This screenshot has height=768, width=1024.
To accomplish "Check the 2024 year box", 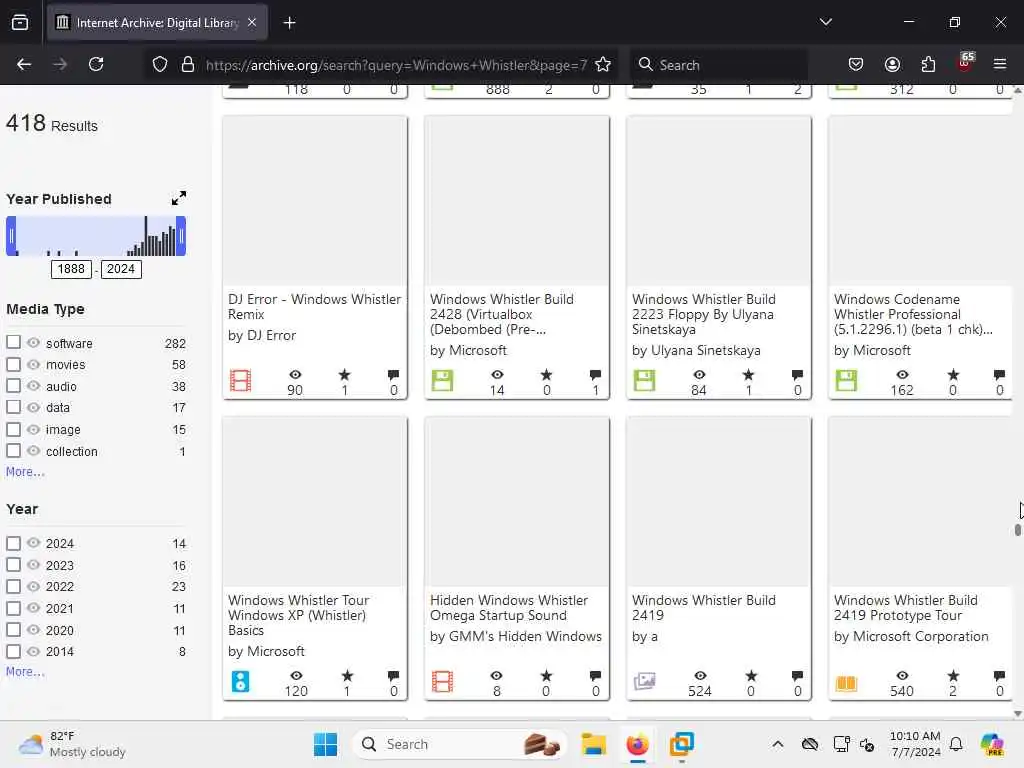I will [x=13, y=543].
